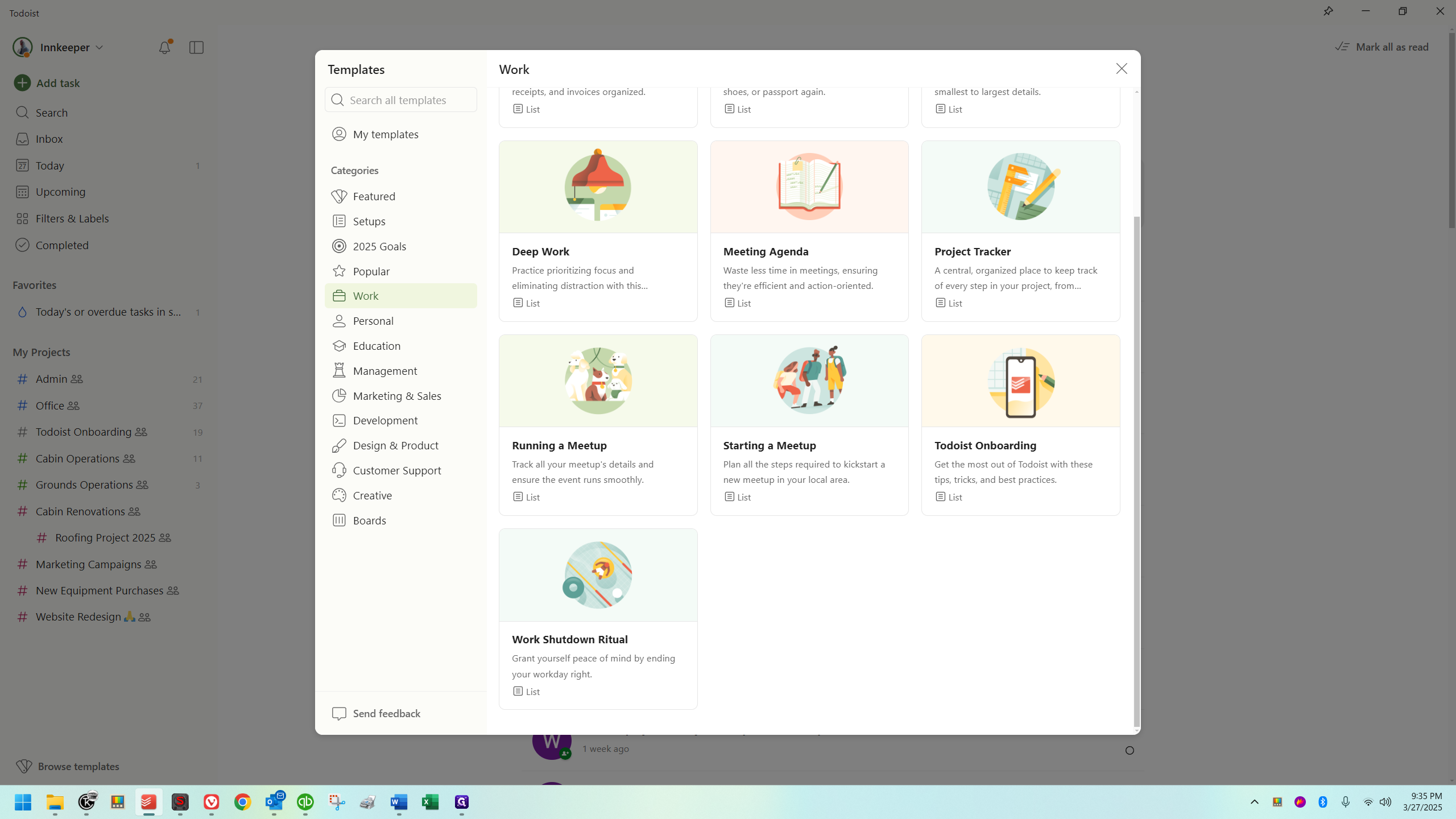This screenshot has height=819, width=1456.
Task: Click the 2025 Goals target icon
Action: pos(339,246)
